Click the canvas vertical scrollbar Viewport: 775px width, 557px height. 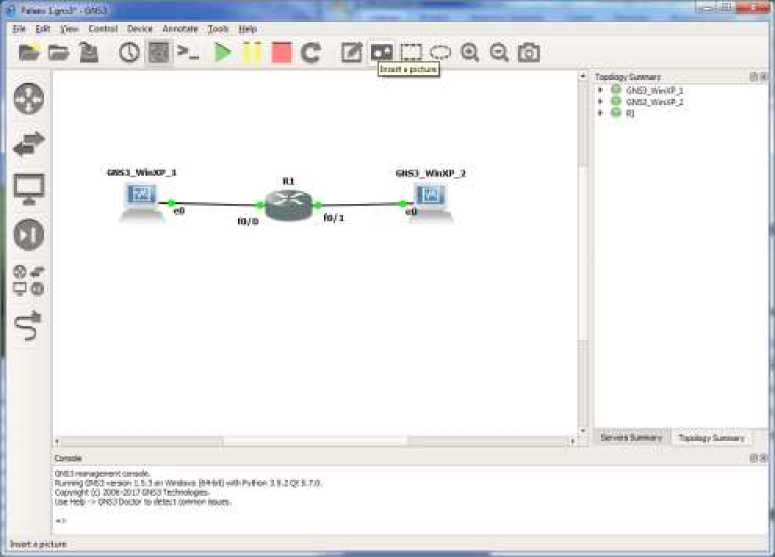[583, 254]
